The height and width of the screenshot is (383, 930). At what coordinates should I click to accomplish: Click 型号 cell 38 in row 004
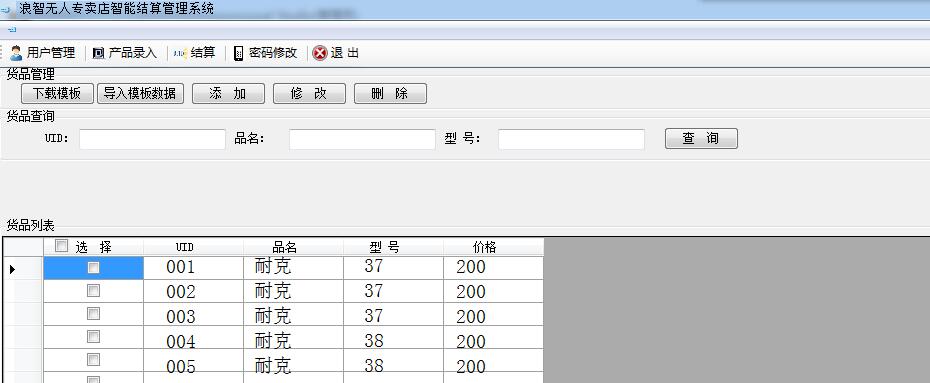tap(393, 337)
